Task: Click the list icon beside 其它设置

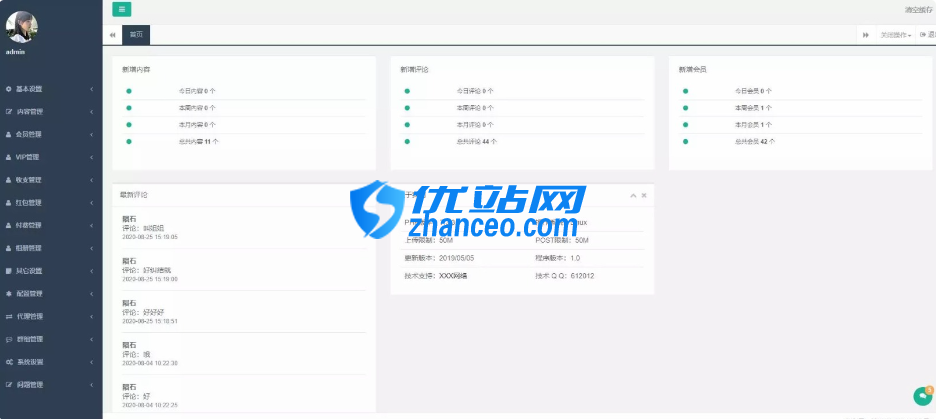Action: [x=8, y=271]
